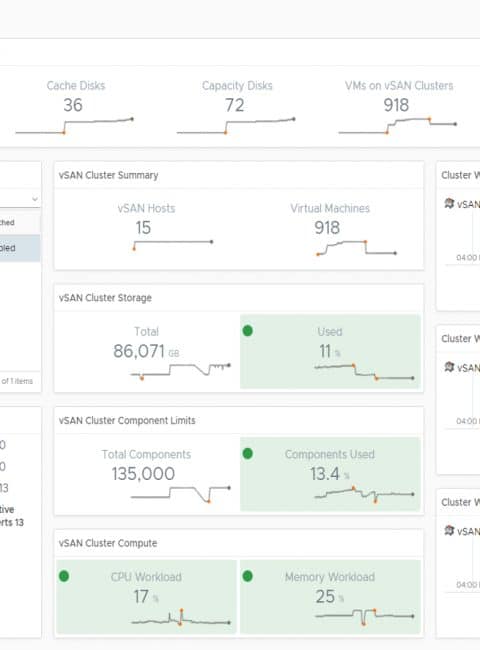Click the Cache Disks sparkline chart

click(x=75, y=126)
